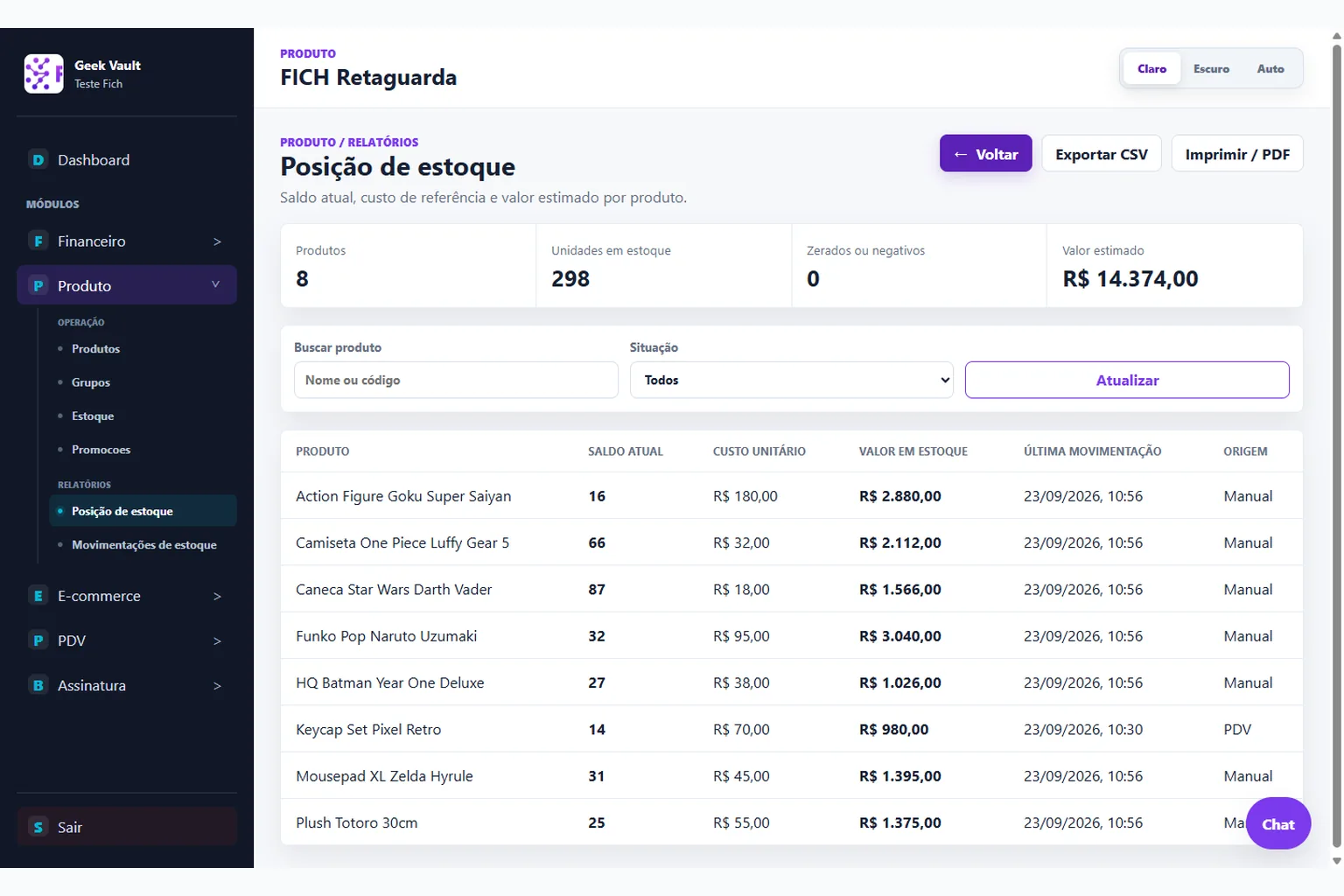Image resolution: width=1344 pixels, height=896 pixels.
Task: Click the Assinatura B module icon
Action: [38, 685]
